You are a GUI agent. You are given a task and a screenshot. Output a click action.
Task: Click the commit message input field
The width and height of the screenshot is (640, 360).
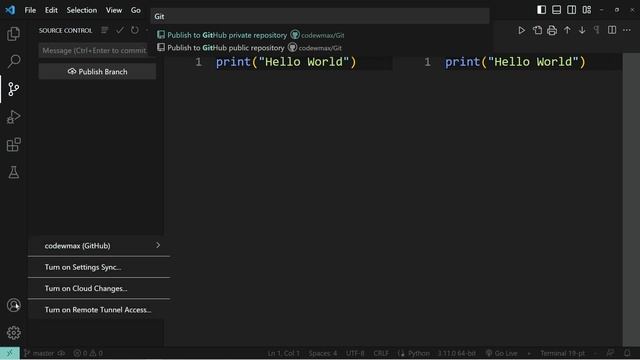[94, 51]
